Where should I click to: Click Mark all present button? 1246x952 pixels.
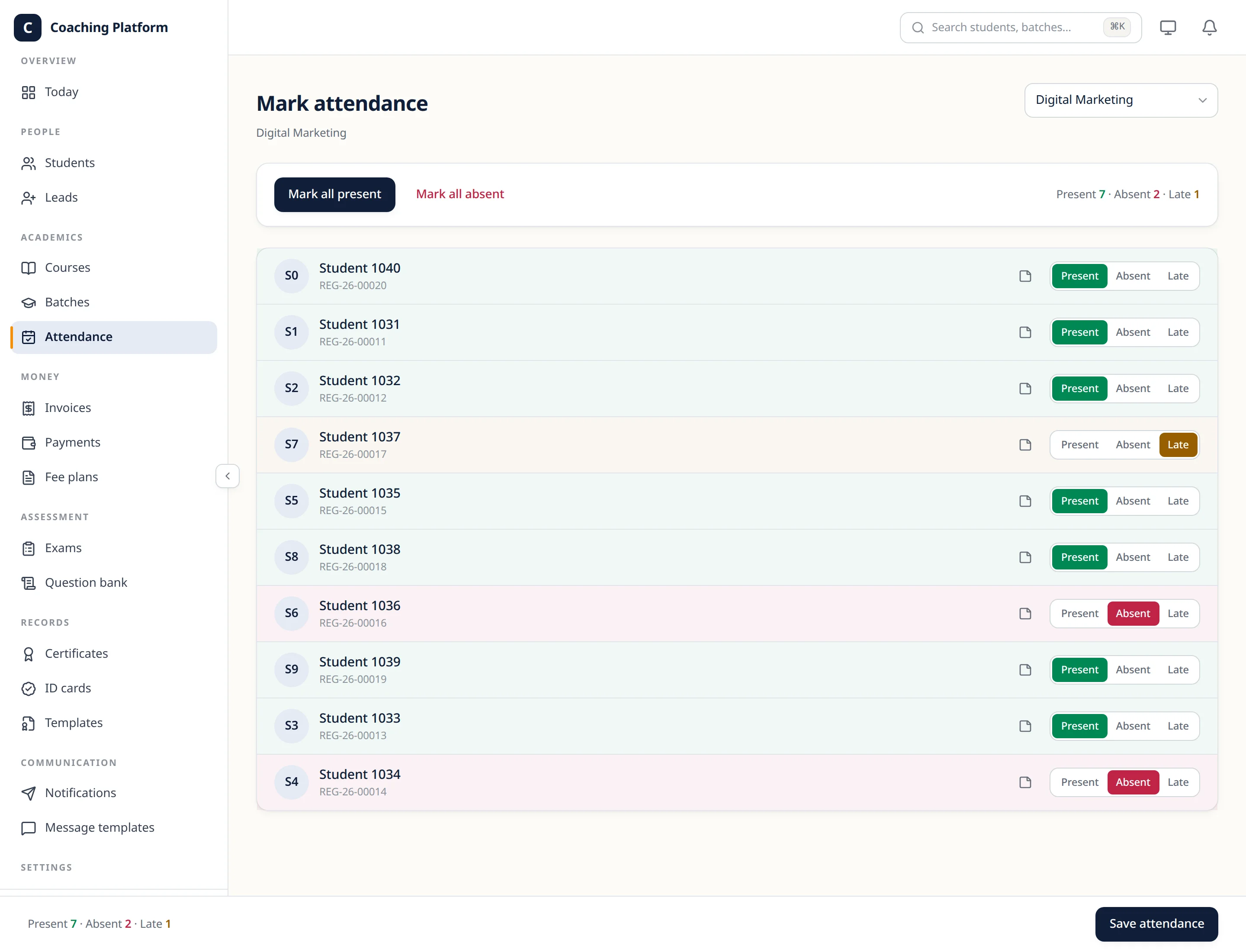[334, 194]
